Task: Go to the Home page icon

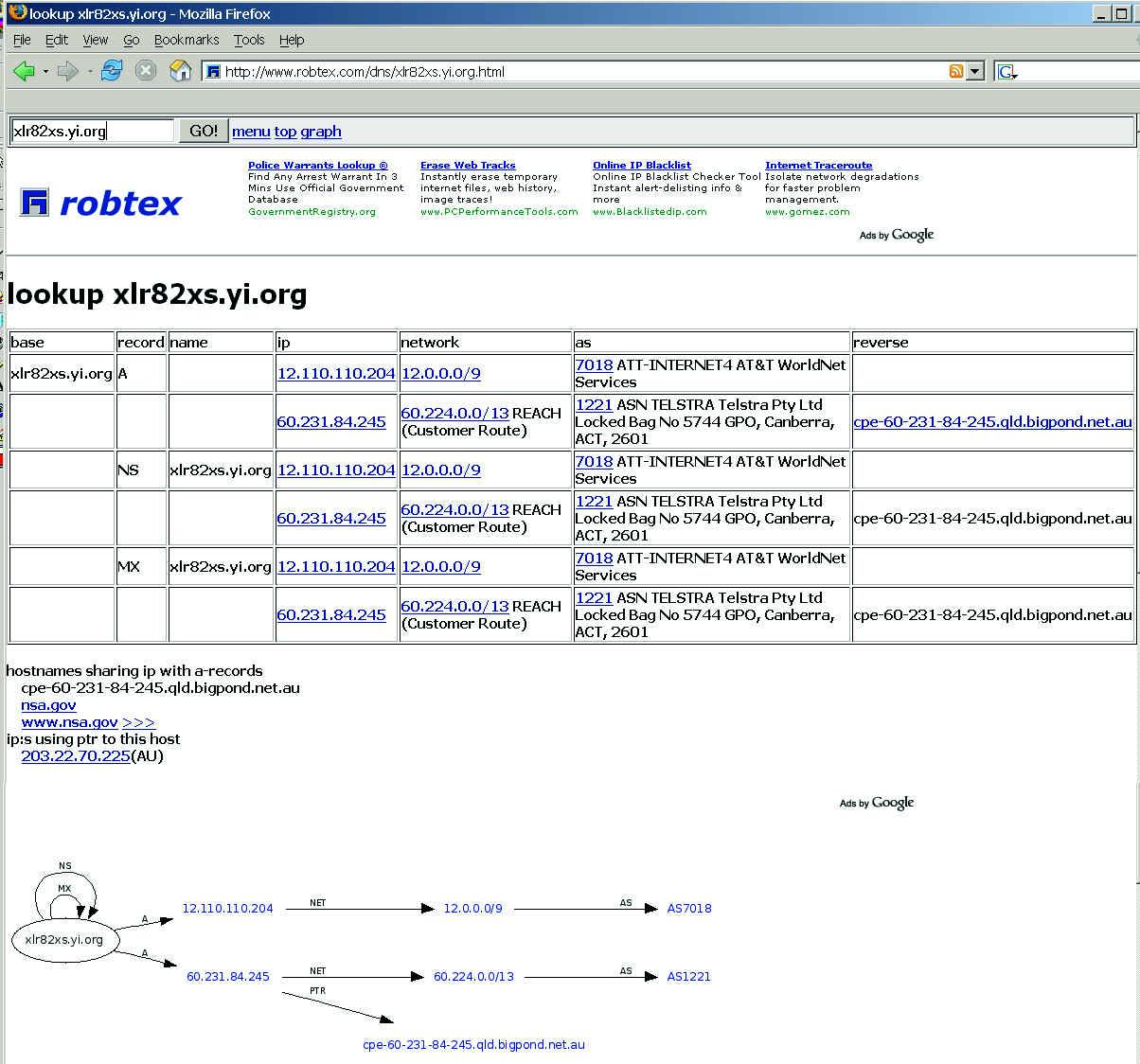Action: 180,71
